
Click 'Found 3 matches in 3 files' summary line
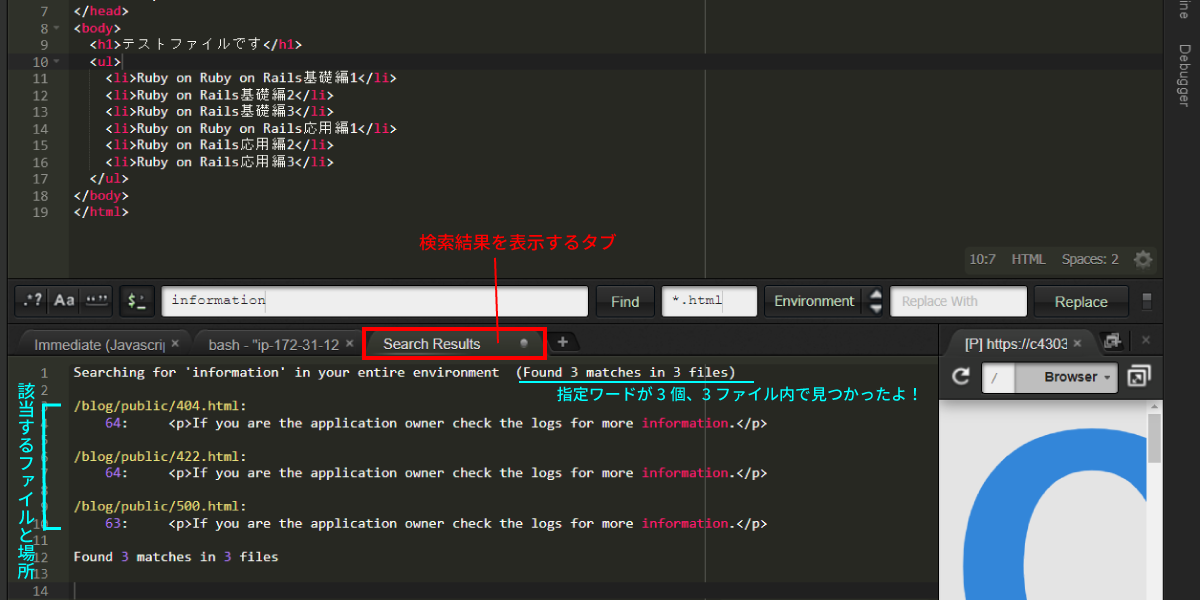pyautogui.click(x=176, y=556)
